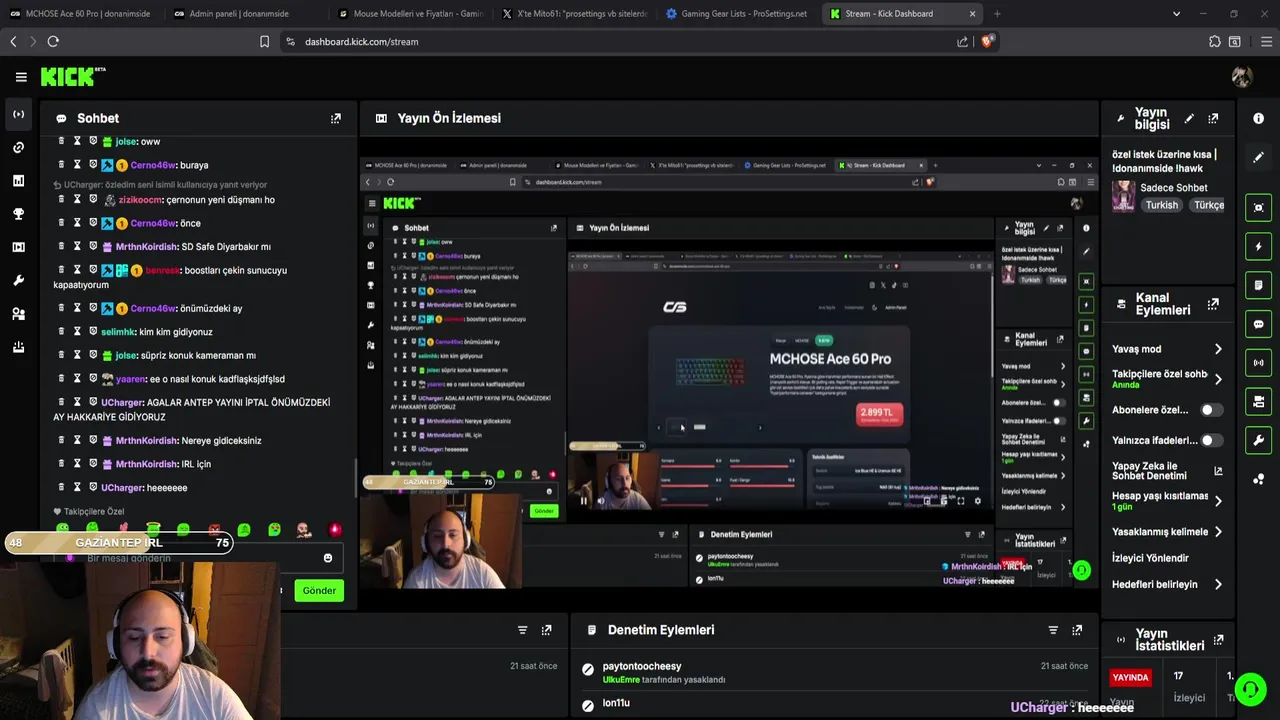This screenshot has height=720, width=1280.
Task: Switch to Gaming Gear Lists ProSettings tab
Action: (x=737, y=14)
